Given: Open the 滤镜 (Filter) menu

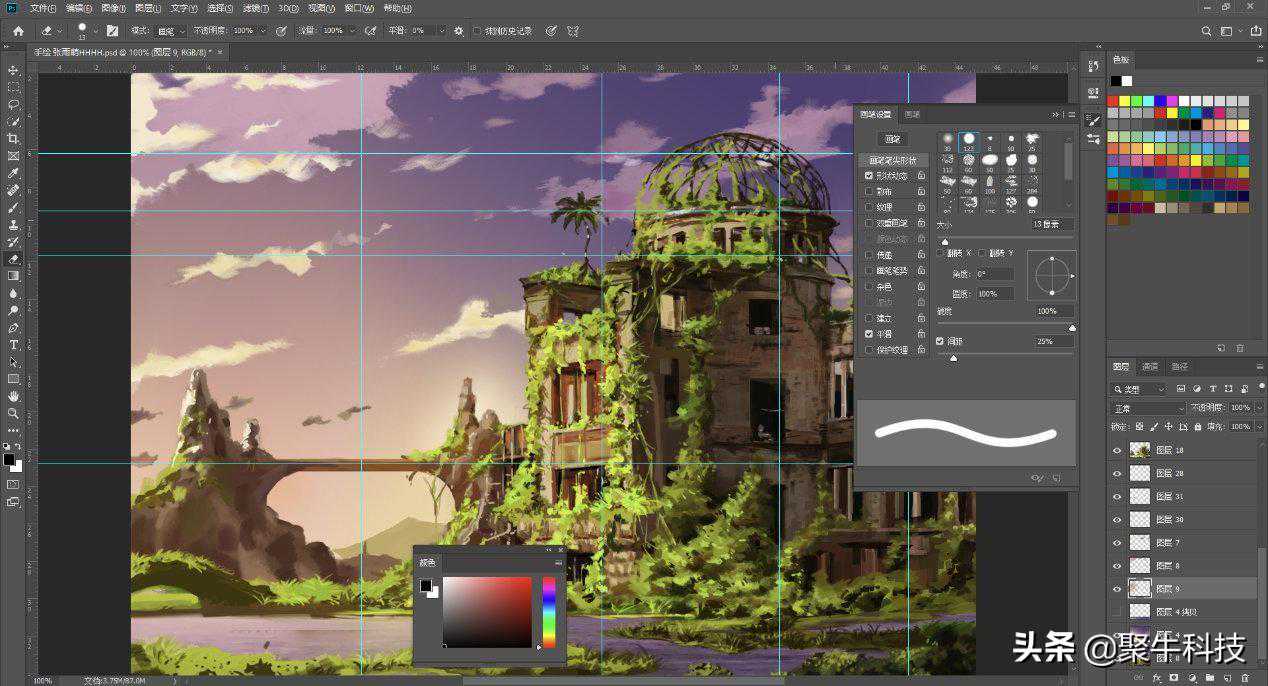Looking at the screenshot, I should (x=256, y=8).
